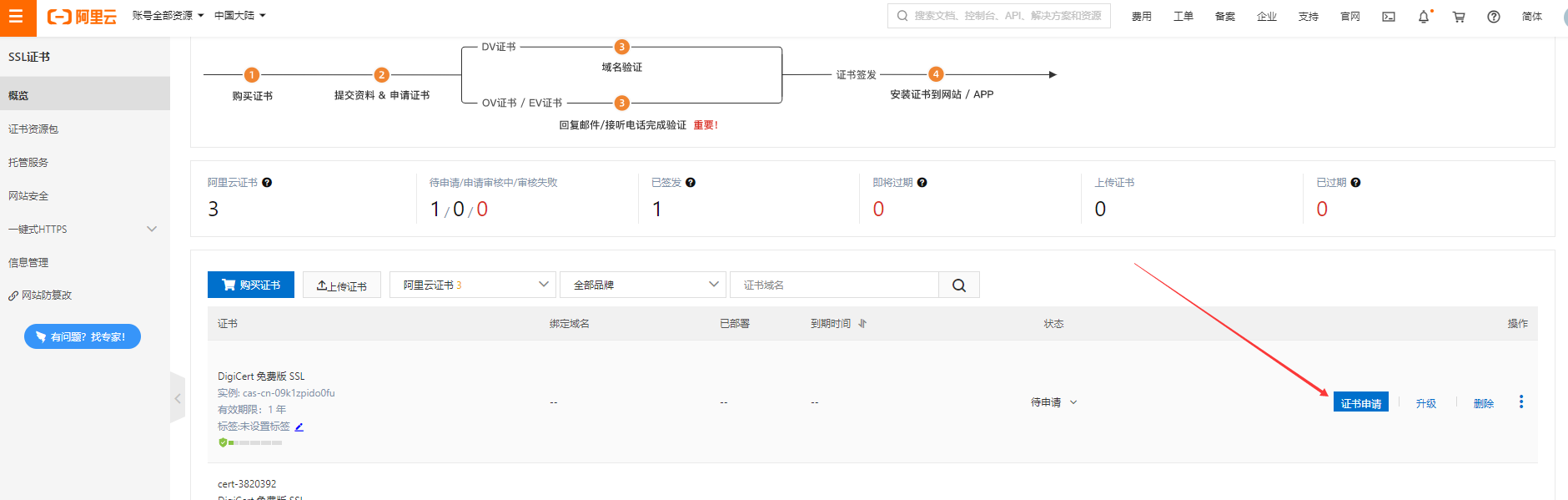Open the three-dot more actions menu
This screenshot has height=500, width=1568.
(1521, 402)
